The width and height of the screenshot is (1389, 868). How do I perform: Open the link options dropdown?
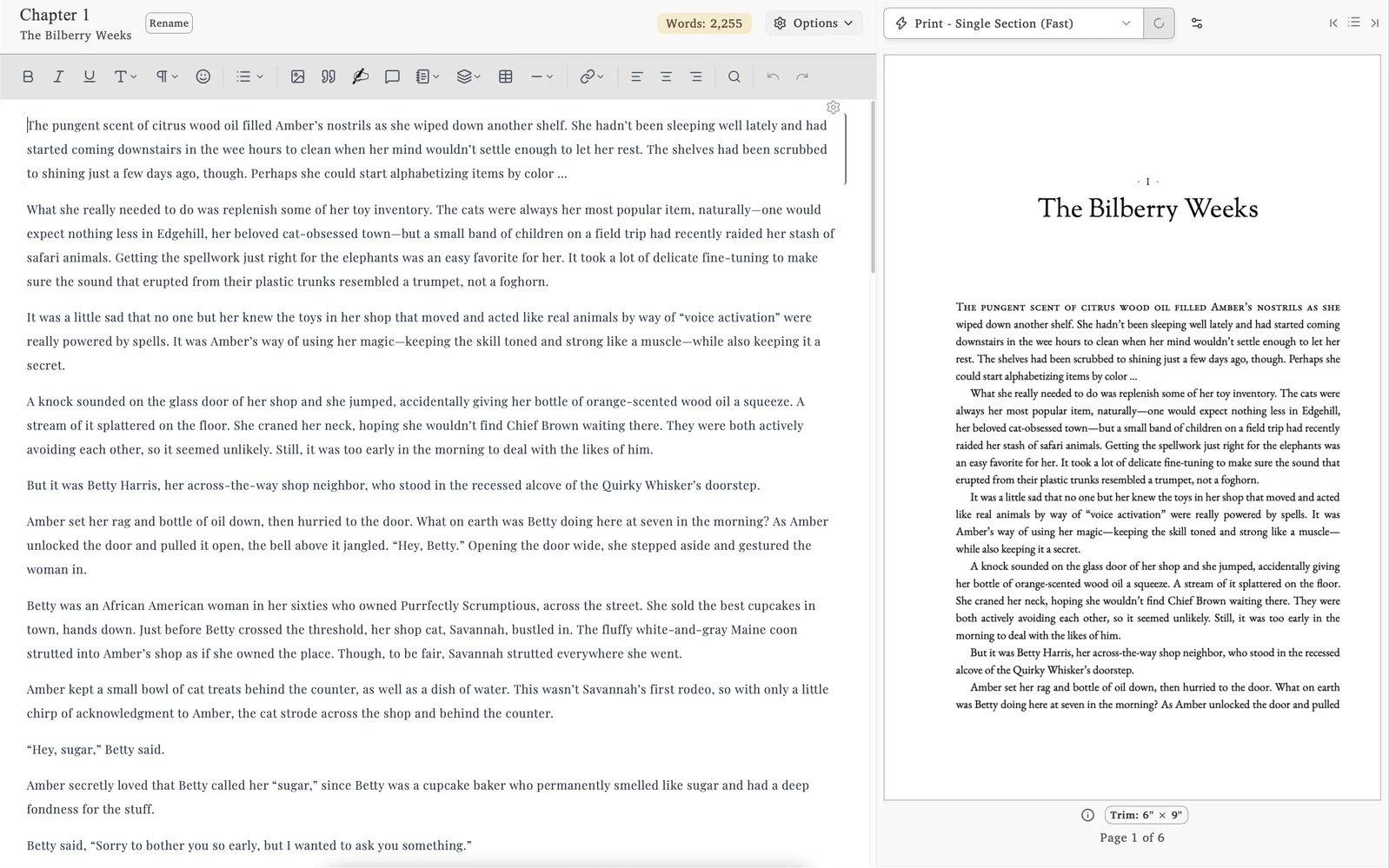click(x=591, y=76)
